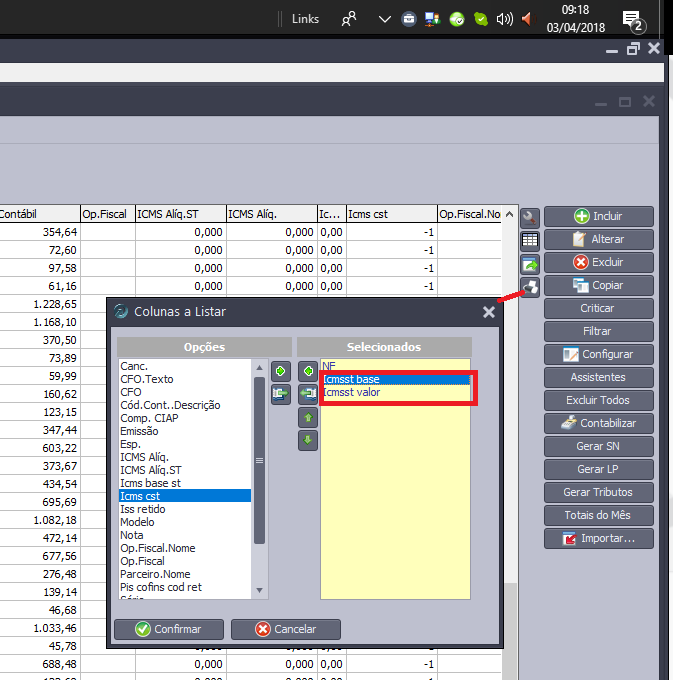The height and width of the screenshot is (680, 673).
Task: Select Canc. in the Opções list
Action: click(185, 366)
